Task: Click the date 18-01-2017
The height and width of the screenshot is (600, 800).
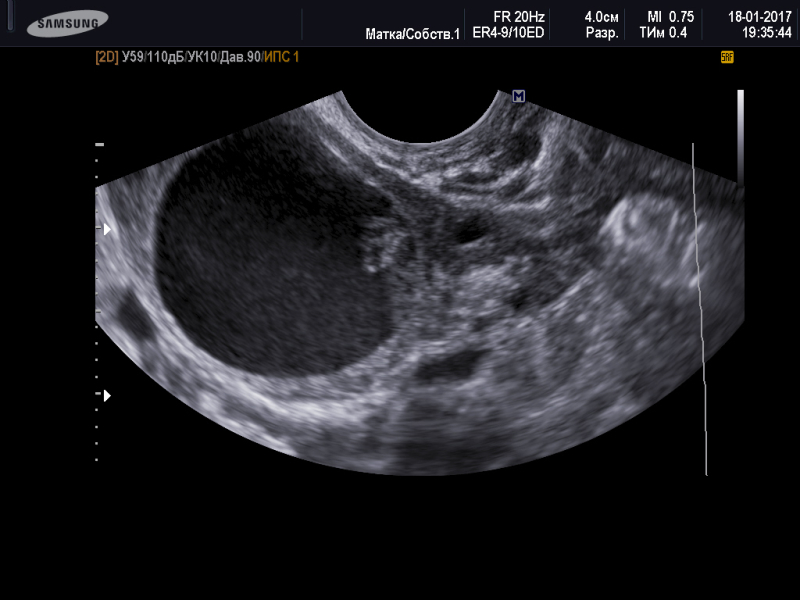Action: point(759,17)
